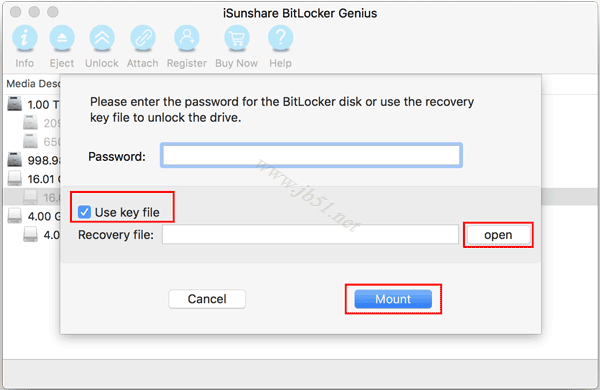
Task: Uncheck the Use key file checkbox
Action: click(84, 212)
